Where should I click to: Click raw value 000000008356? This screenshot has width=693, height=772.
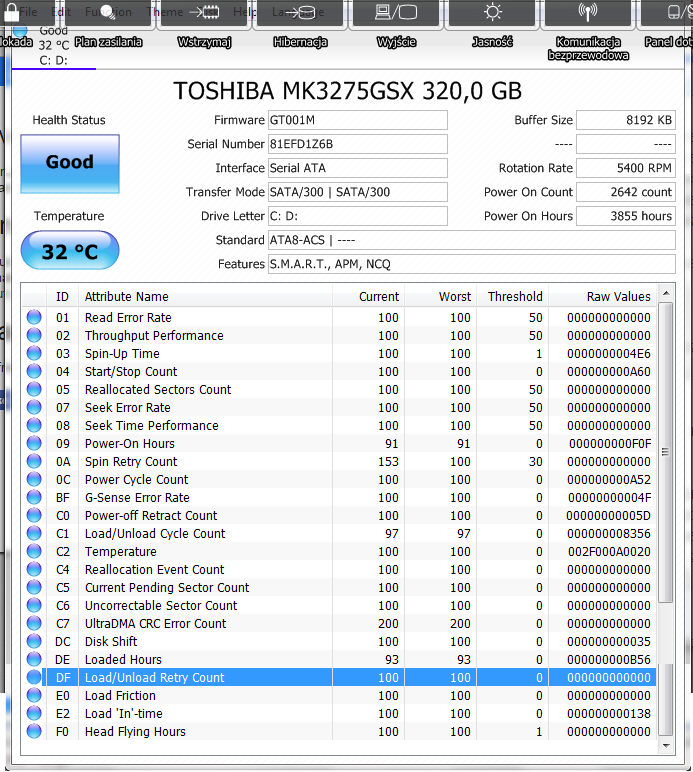pos(609,533)
